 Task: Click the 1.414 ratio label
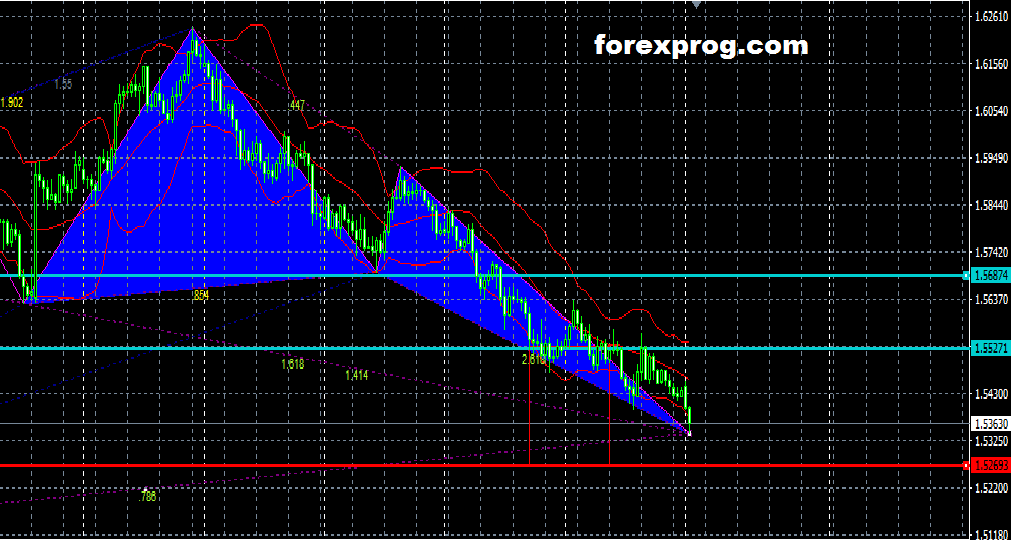(x=356, y=375)
